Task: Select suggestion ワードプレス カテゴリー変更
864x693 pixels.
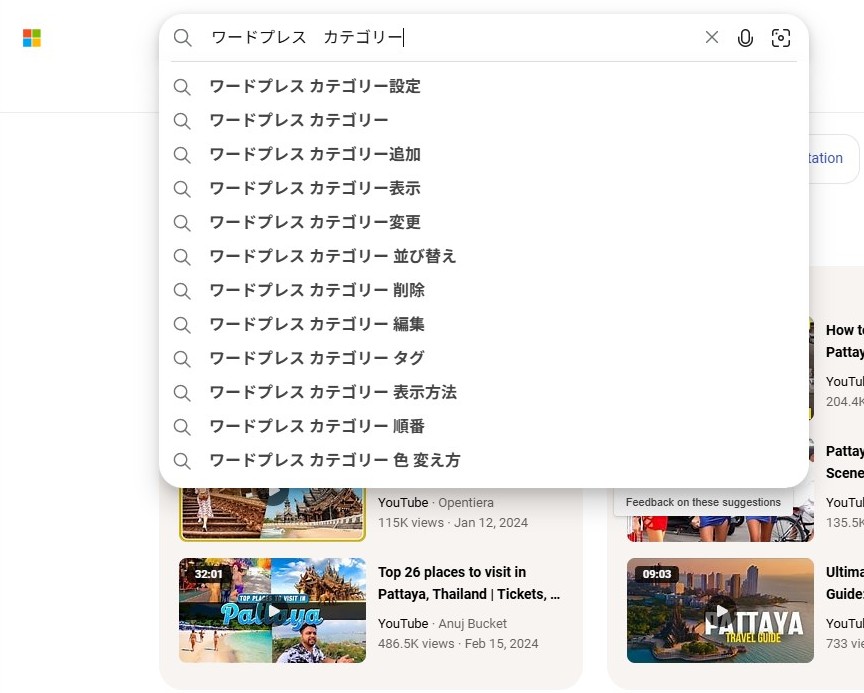Action: [x=315, y=223]
